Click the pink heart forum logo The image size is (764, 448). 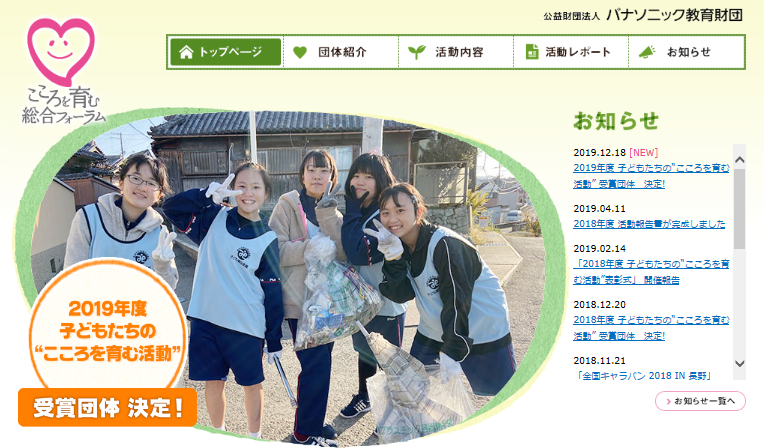[61, 71]
